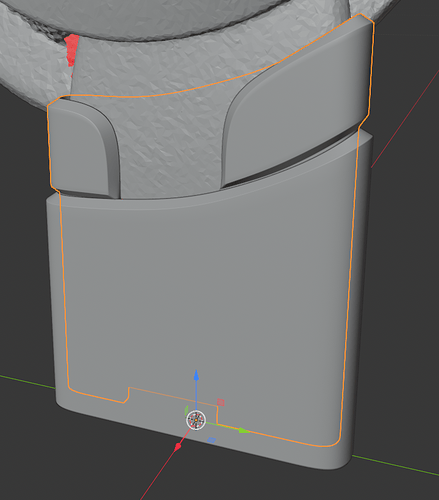Screen dimensions: 439x500
Task: Click the blue square plane handle of gizmo
Action: [211, 440]
